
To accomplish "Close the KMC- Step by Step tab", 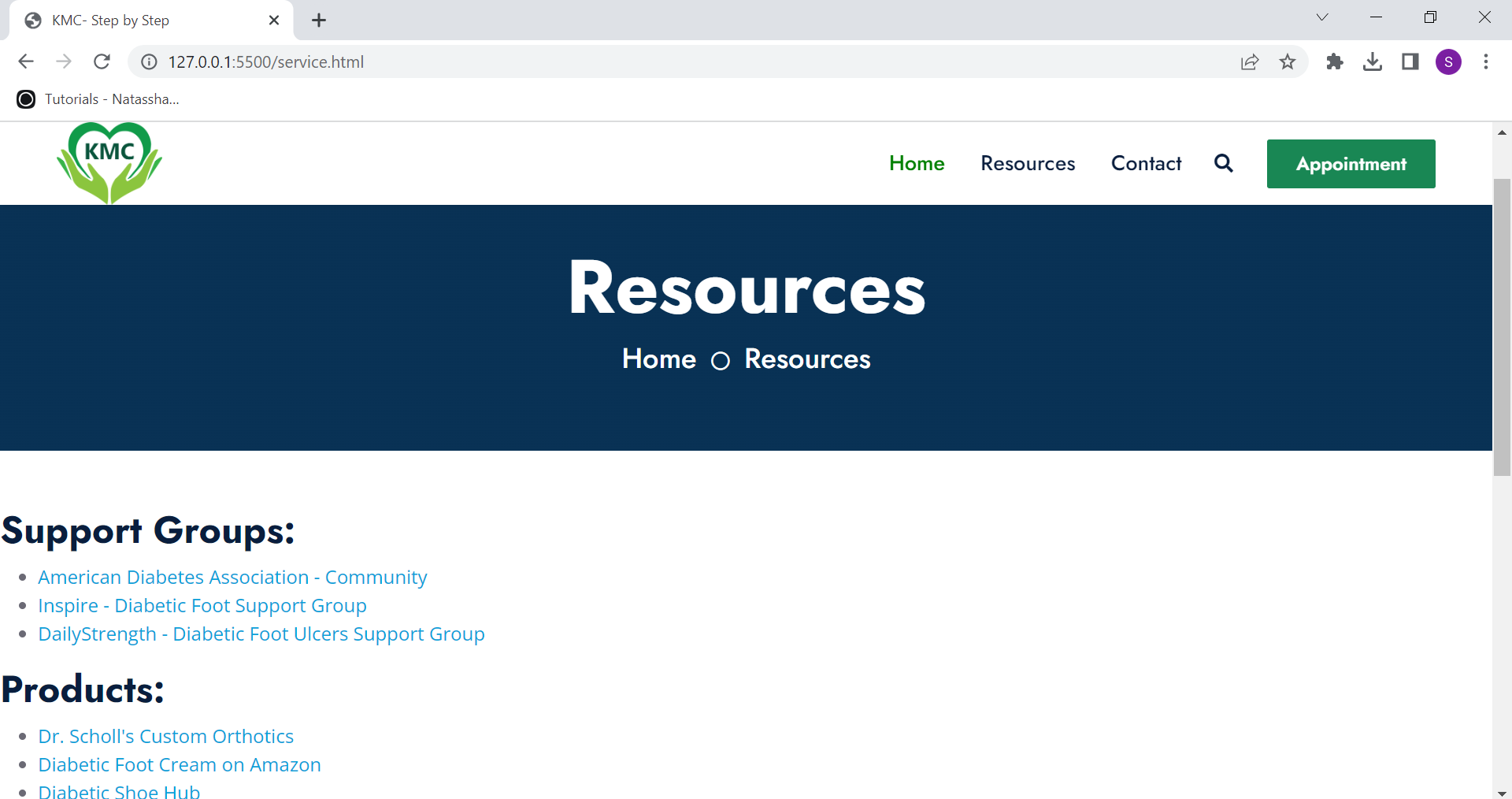I will point(274,20).
